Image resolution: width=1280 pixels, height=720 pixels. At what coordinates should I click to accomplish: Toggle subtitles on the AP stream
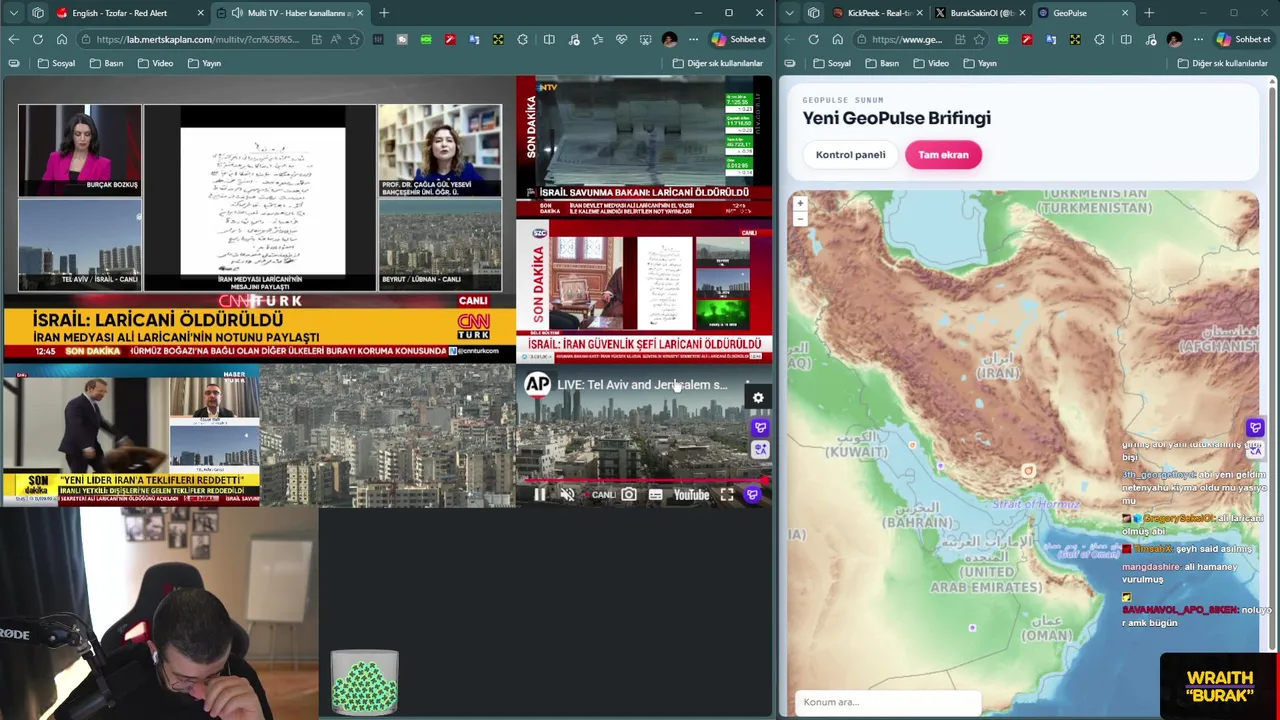[655, 494]
